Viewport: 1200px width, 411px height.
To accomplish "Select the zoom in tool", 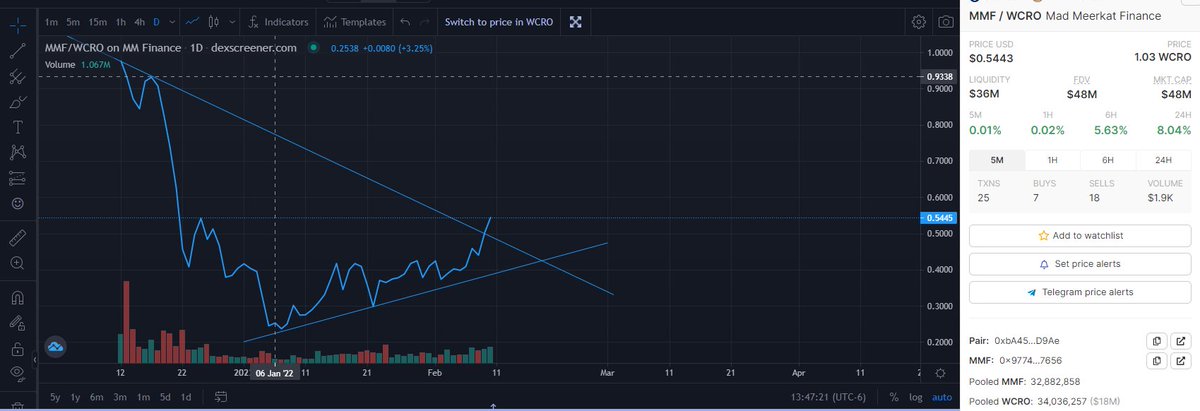I will pyautogui.click(x=17, y=264).
